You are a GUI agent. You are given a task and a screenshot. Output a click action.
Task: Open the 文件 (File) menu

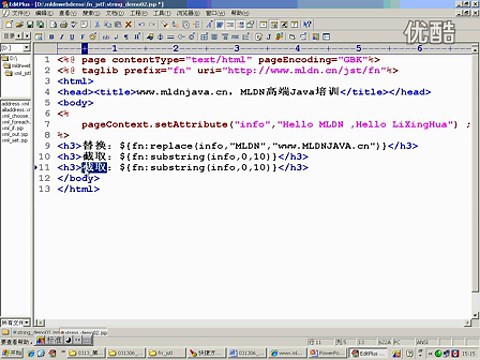20,13
